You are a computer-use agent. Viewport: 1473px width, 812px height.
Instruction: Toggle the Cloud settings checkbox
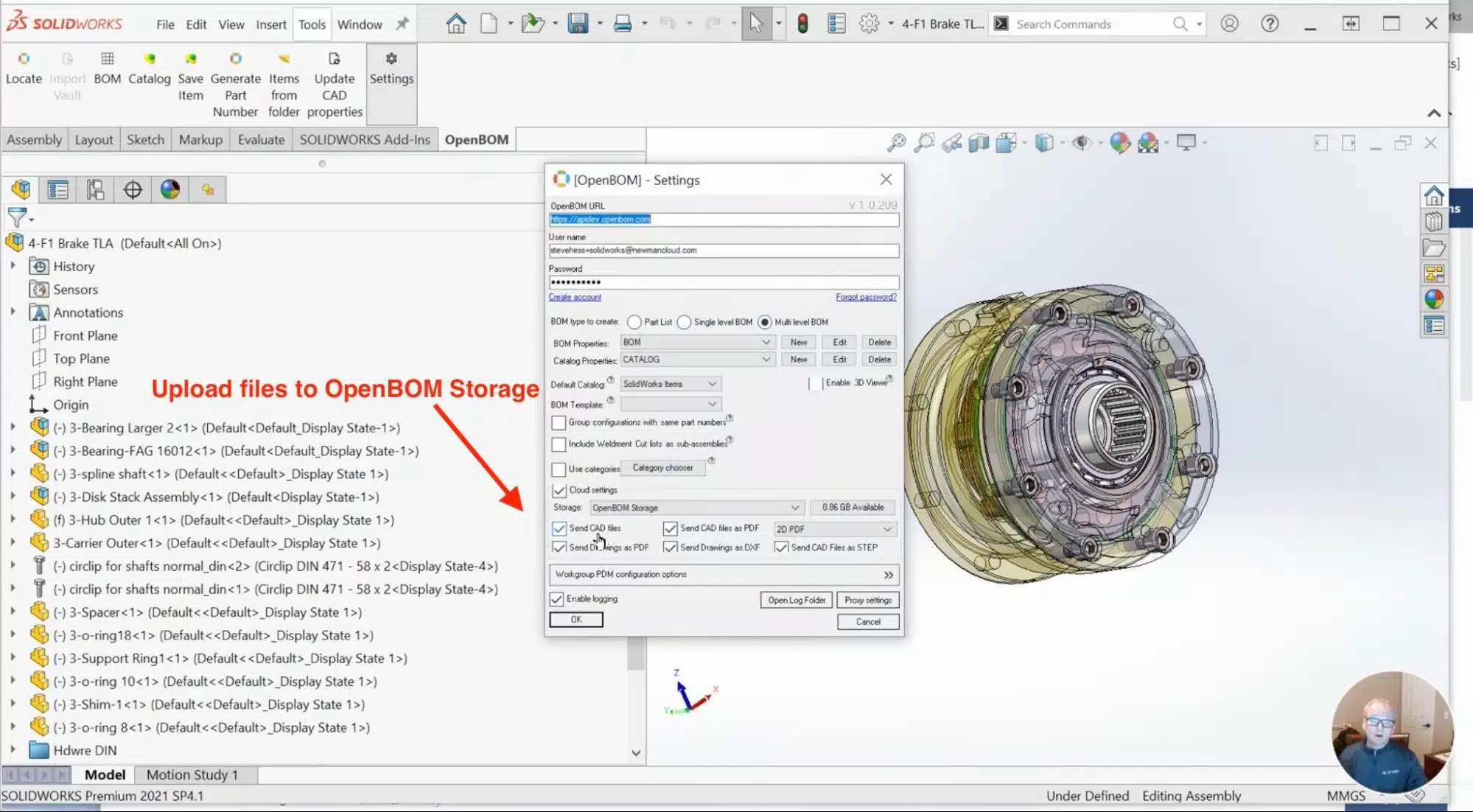tap(559, 490)
